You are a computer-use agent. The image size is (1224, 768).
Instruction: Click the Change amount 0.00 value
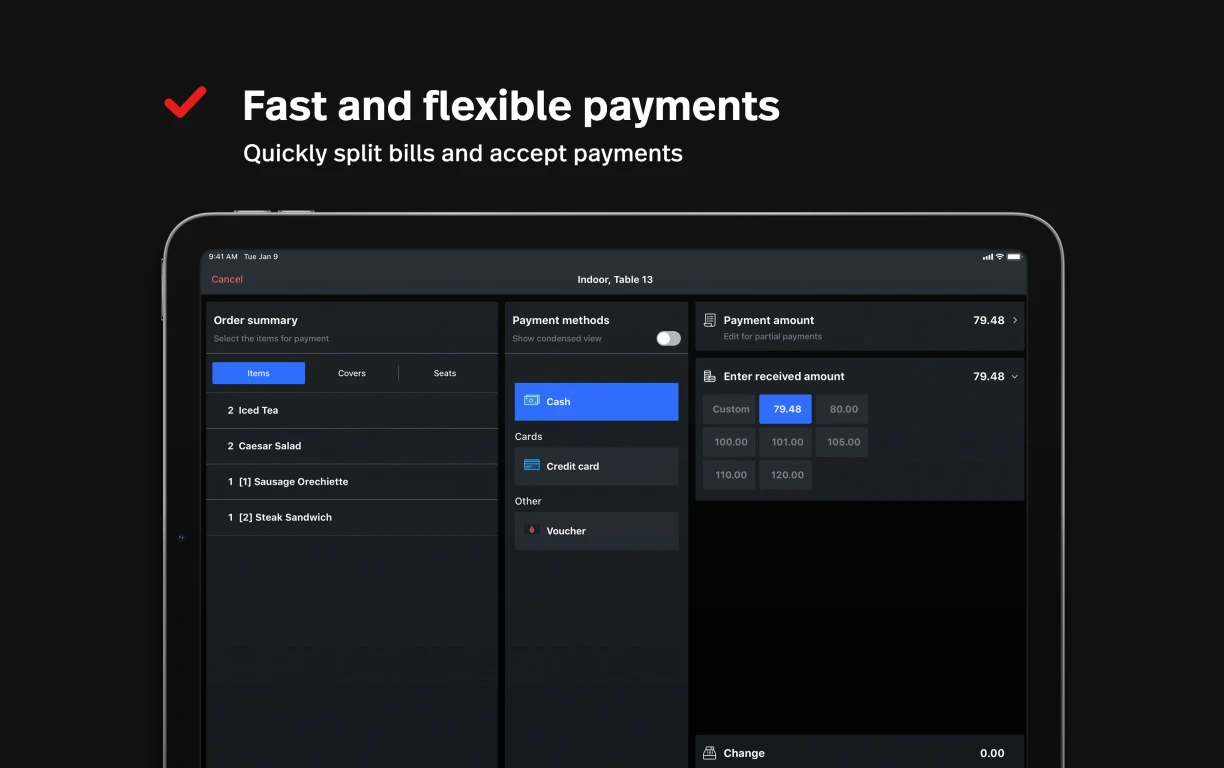tap(992, 753)
